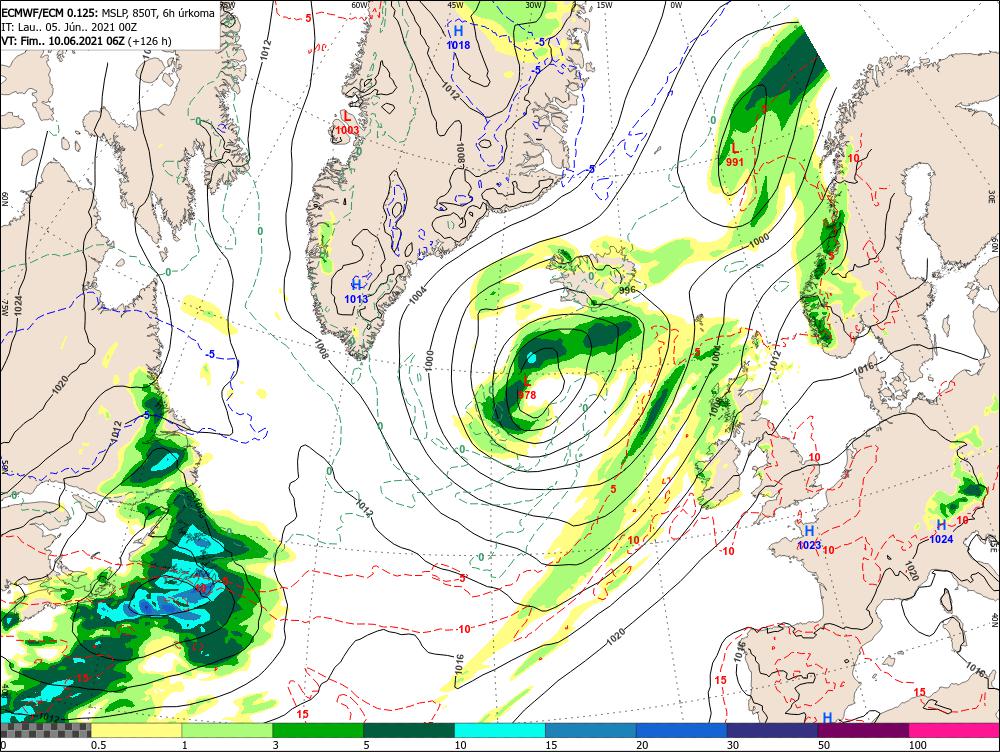Viewport: 1000px width, 752px height.
Task: Click the '(+126 h)' forecast hour text
Action: 149,41
